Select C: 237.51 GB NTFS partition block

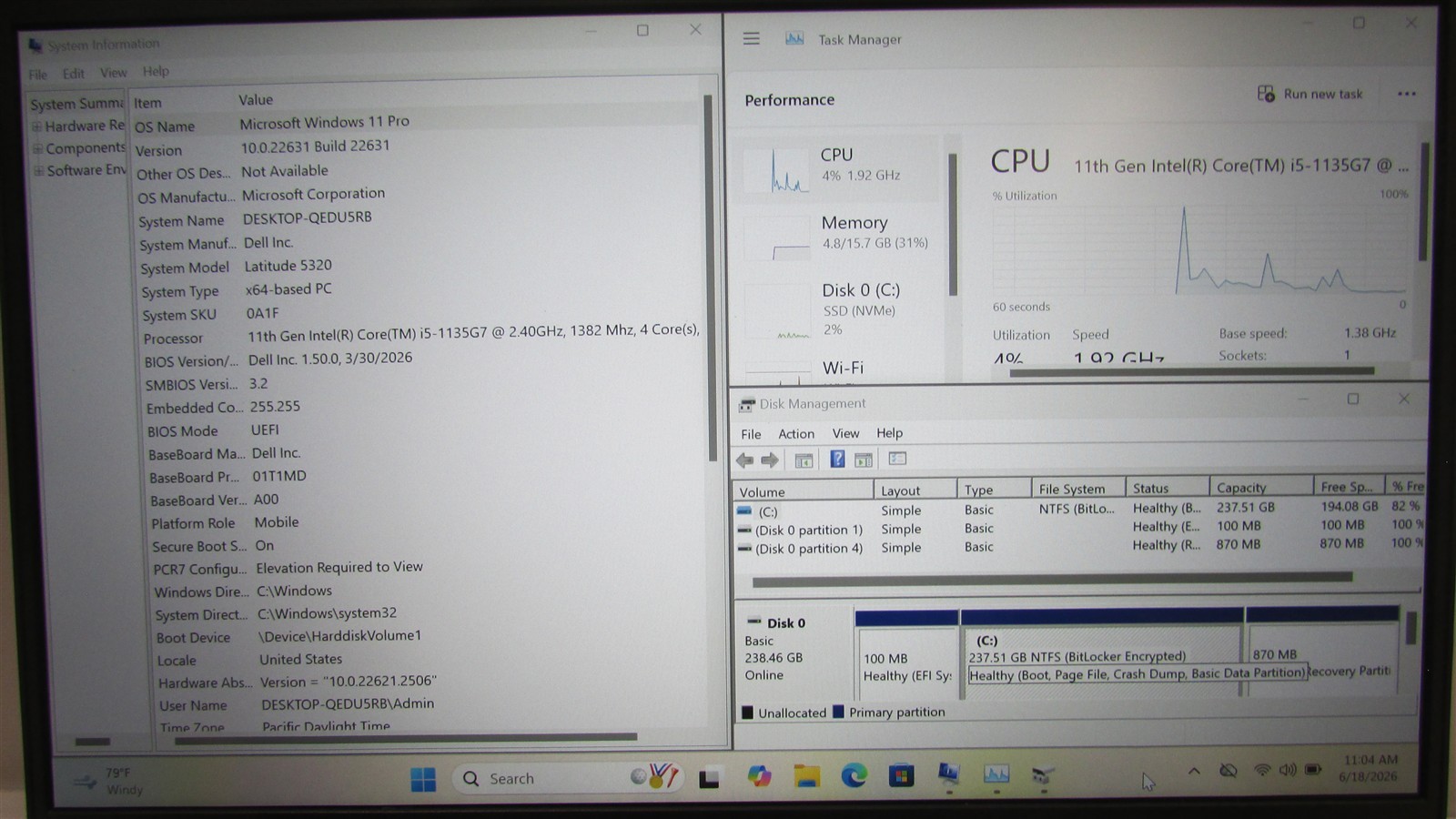coord(1102,653)
